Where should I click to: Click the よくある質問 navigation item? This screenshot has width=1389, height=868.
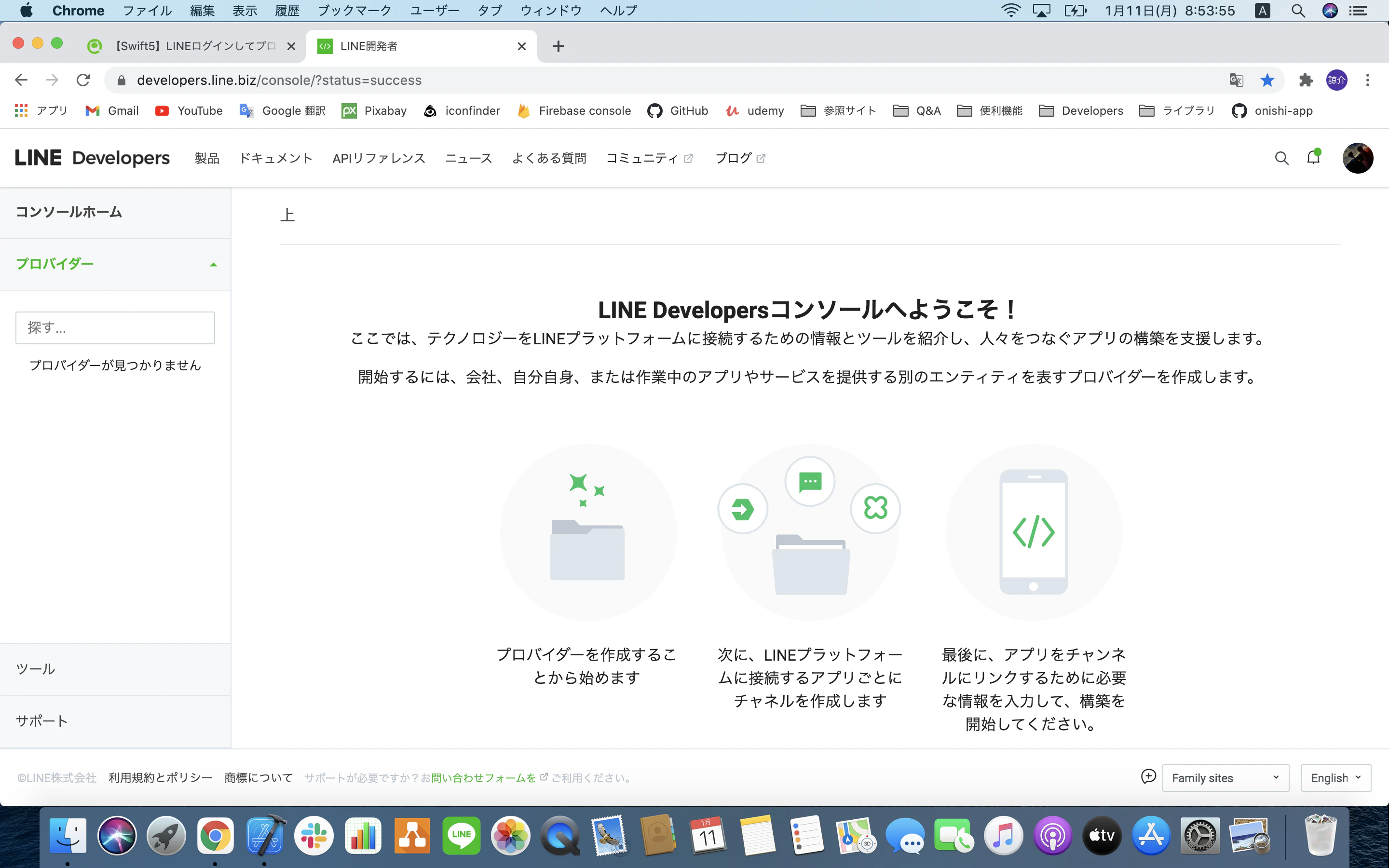tap(549, 158)
